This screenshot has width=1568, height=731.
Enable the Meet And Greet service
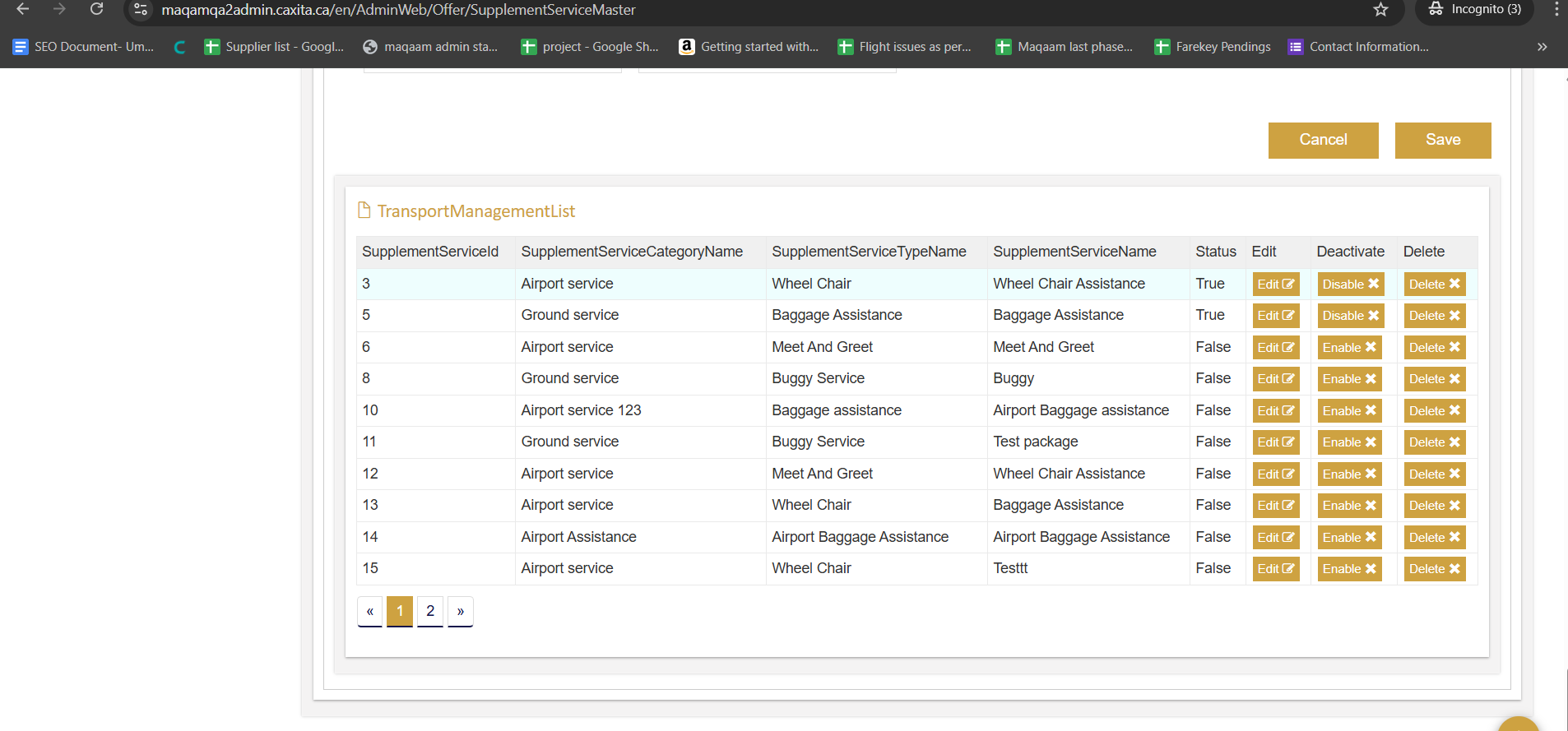1349,348
